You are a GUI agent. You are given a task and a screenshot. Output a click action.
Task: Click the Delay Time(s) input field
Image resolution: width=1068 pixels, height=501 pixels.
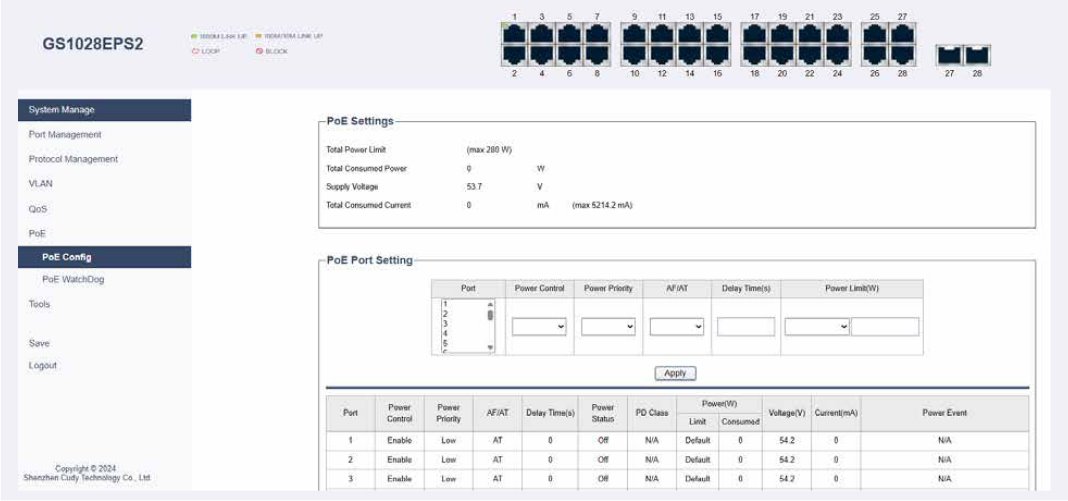746,327
